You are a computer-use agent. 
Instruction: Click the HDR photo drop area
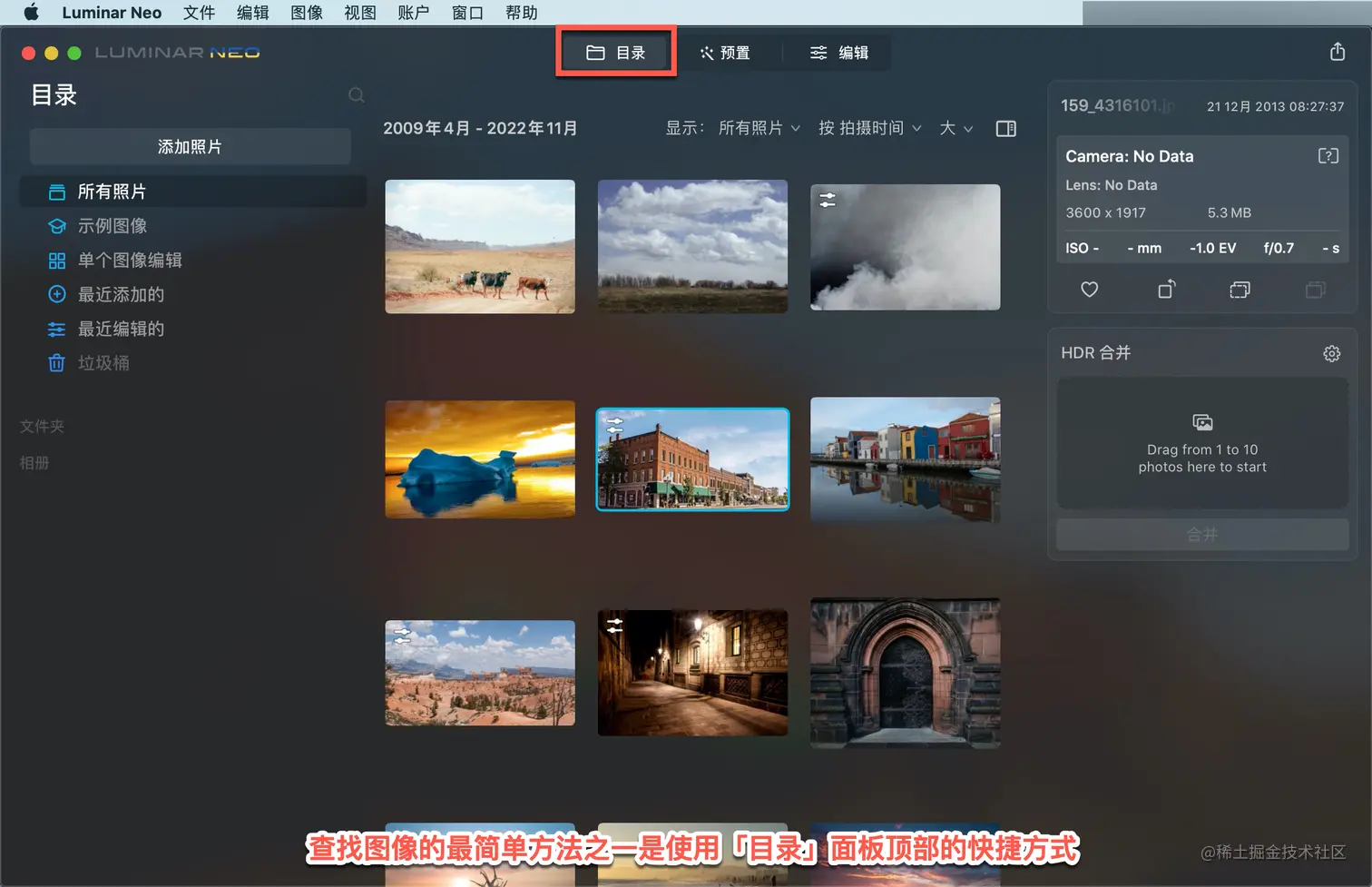(1202, 443)
